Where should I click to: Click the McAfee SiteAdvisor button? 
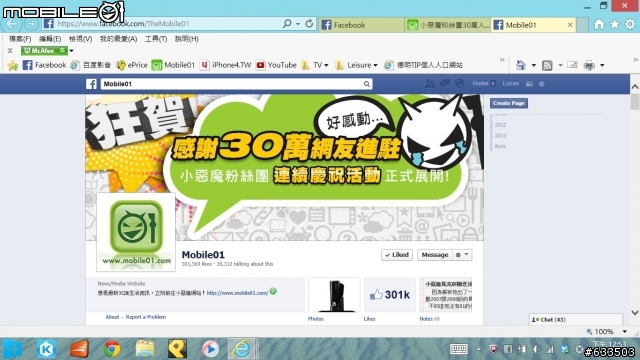point(44,51)
